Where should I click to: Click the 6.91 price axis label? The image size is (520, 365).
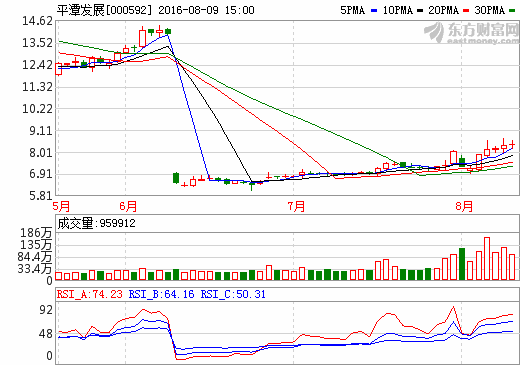click(41, 174)
